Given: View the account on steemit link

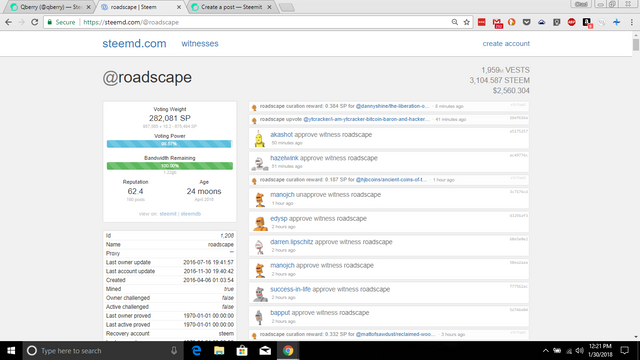Looking at the screenshot, I should [168, 213].
